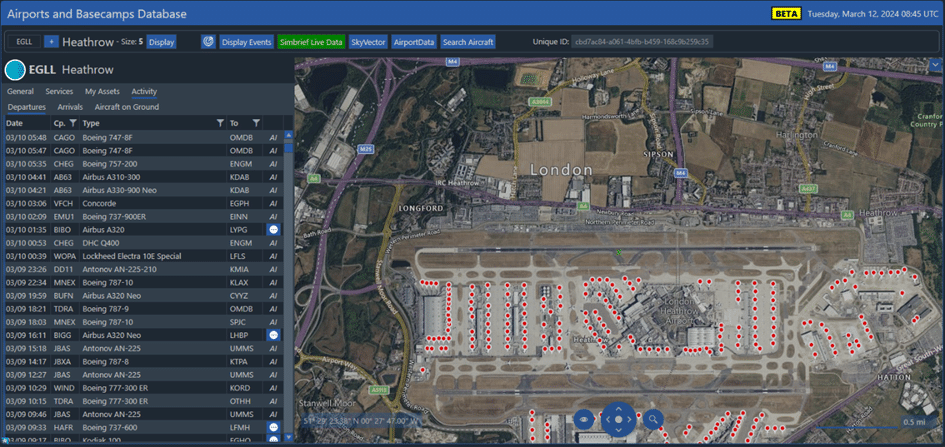Recenter map with navigation center dot
This screenshot has height=447, width=945.
point(618,419)
